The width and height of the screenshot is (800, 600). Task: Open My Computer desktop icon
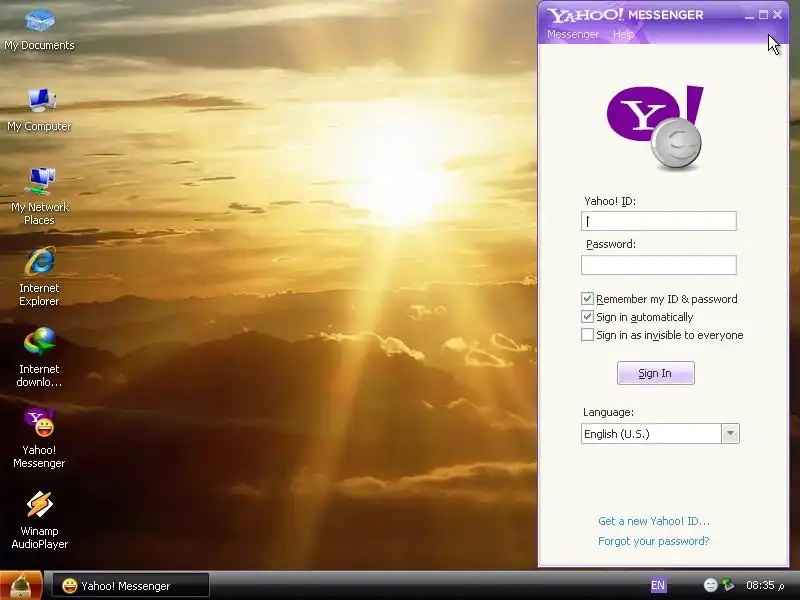pyautogui.click(x=39, y=110)
